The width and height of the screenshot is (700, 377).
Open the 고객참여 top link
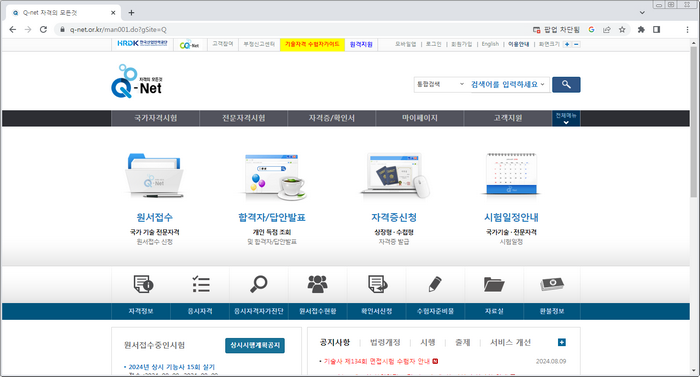(223, 44)
